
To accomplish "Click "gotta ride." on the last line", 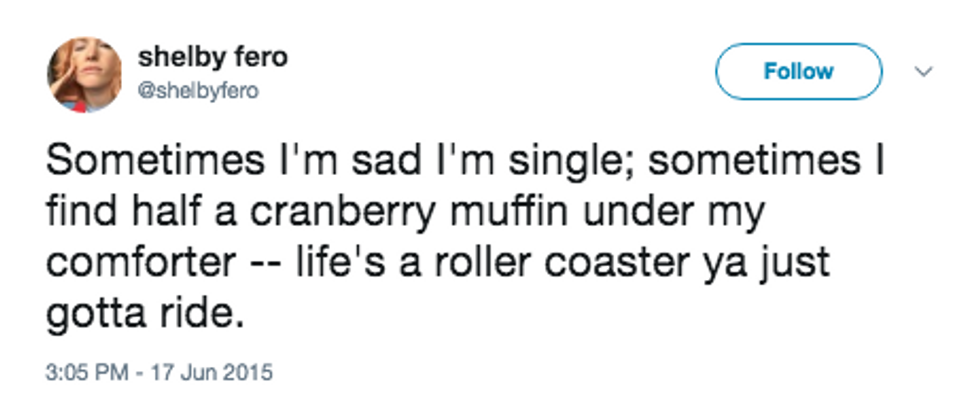I will pos(144,315).
